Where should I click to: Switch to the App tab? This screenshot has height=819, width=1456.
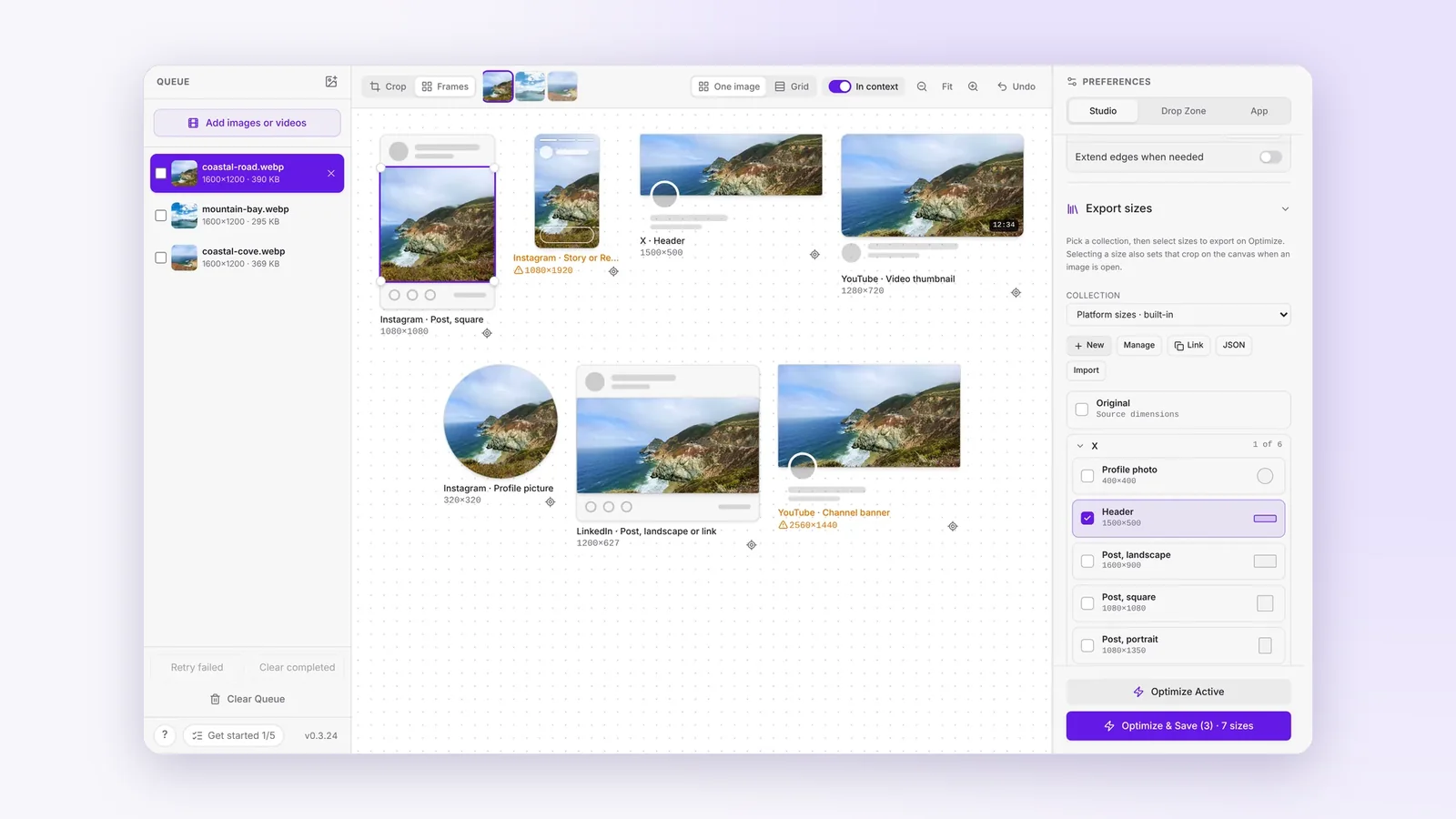(1259, 111)
